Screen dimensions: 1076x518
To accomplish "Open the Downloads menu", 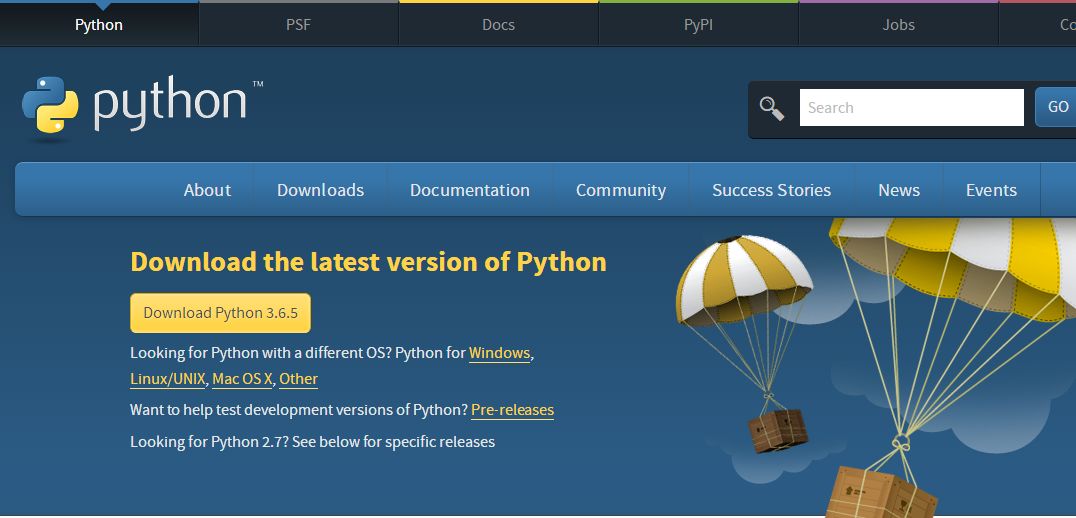I will coord(320,190).
